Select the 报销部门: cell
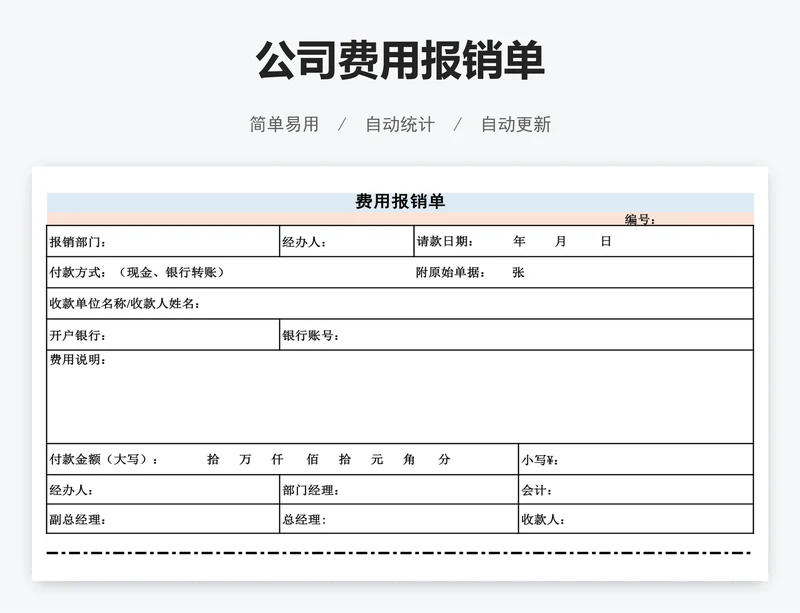Image resolution: width=800 pixels, height=613 pixels. [163, 241]
